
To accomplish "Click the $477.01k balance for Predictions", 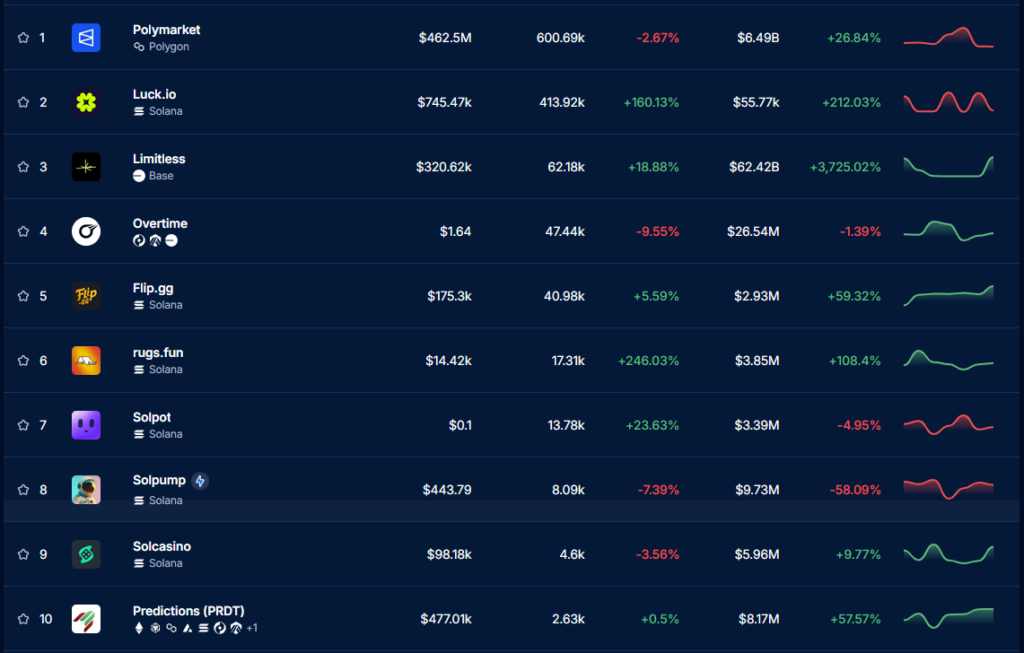I will click(x=446, y=619).
